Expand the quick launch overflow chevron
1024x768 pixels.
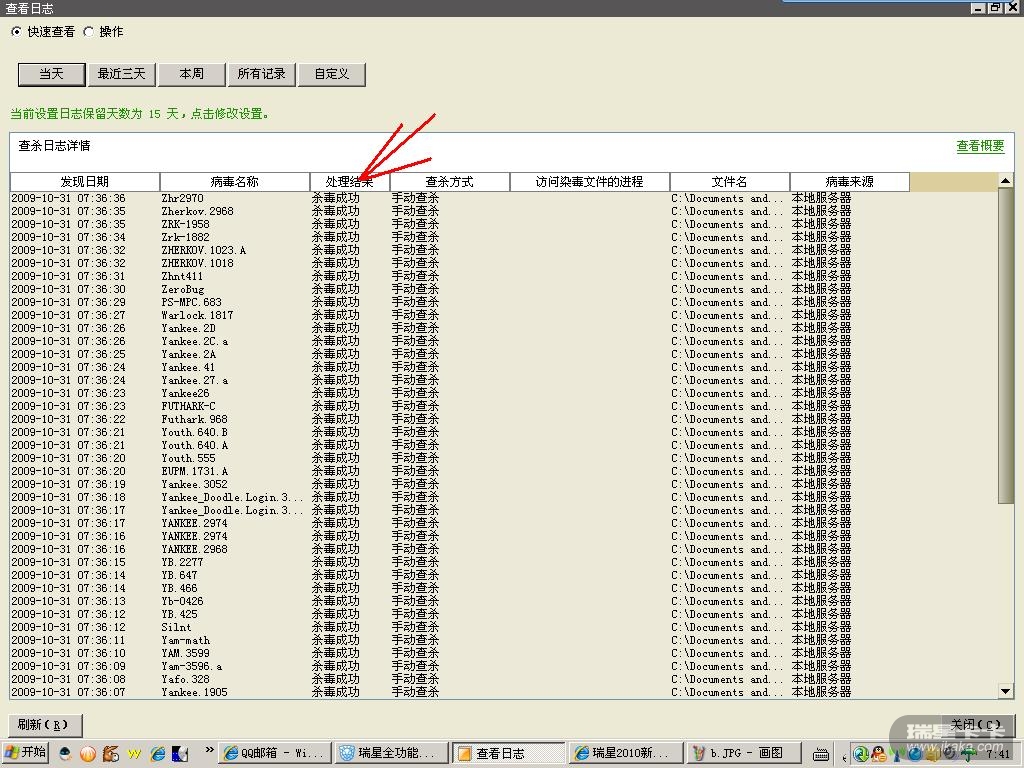pos(209,750)
